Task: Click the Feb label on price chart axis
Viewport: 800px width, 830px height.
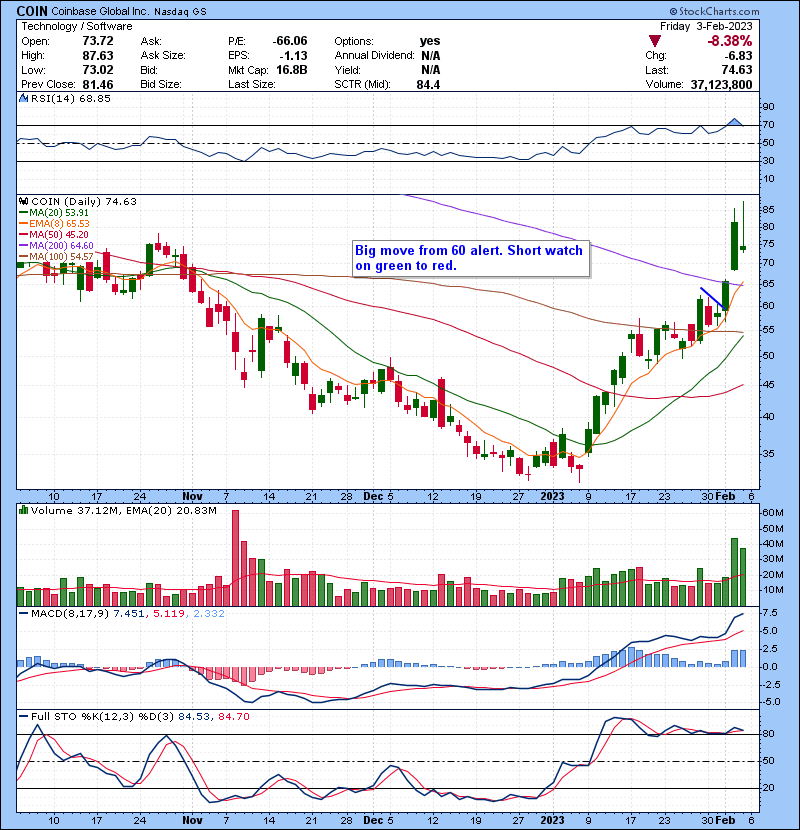Action: coord(725,497)
